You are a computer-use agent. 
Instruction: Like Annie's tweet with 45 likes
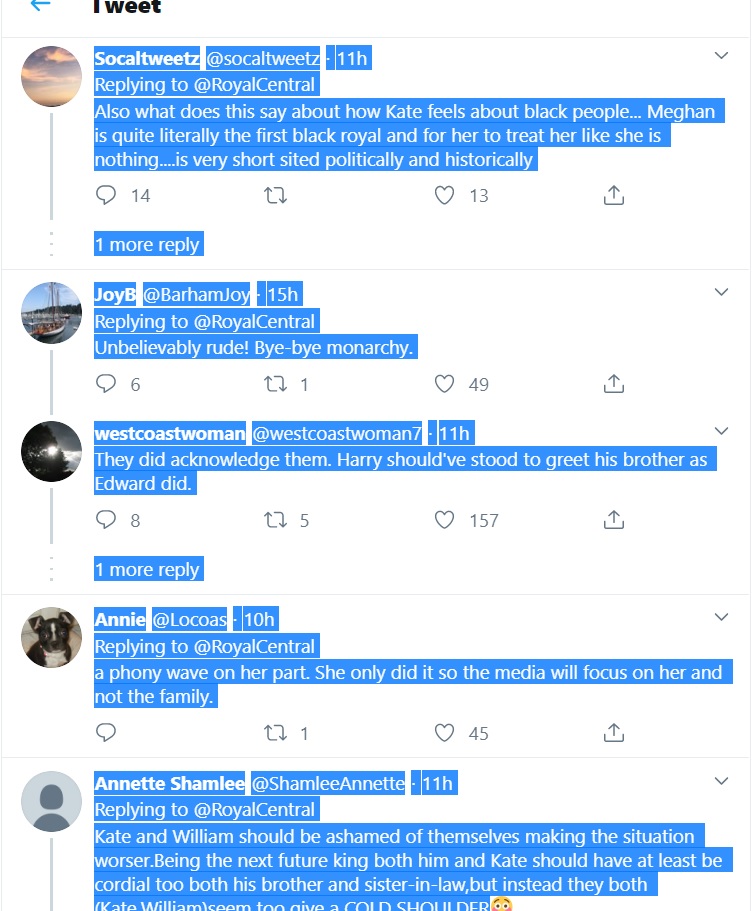point(445,733)
